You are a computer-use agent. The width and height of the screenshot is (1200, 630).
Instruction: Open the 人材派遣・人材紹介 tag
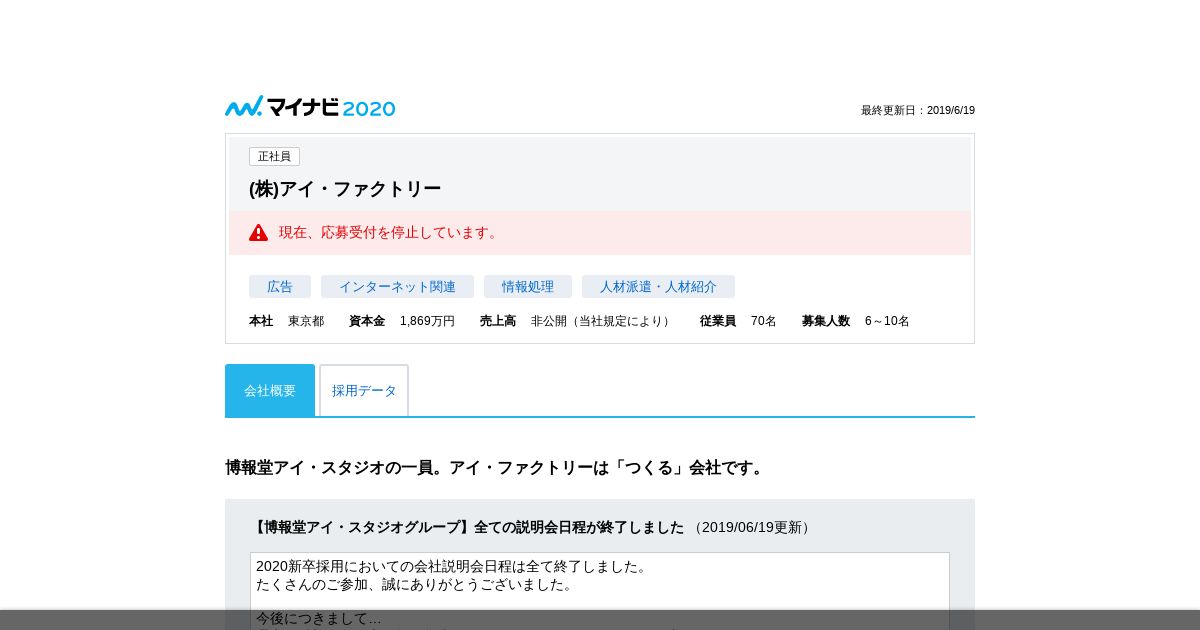(658, 286)
